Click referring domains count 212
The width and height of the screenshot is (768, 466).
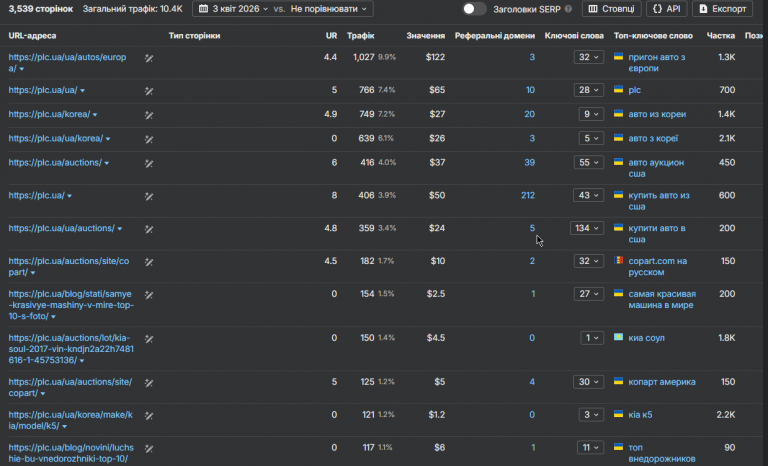click(527, 195)
